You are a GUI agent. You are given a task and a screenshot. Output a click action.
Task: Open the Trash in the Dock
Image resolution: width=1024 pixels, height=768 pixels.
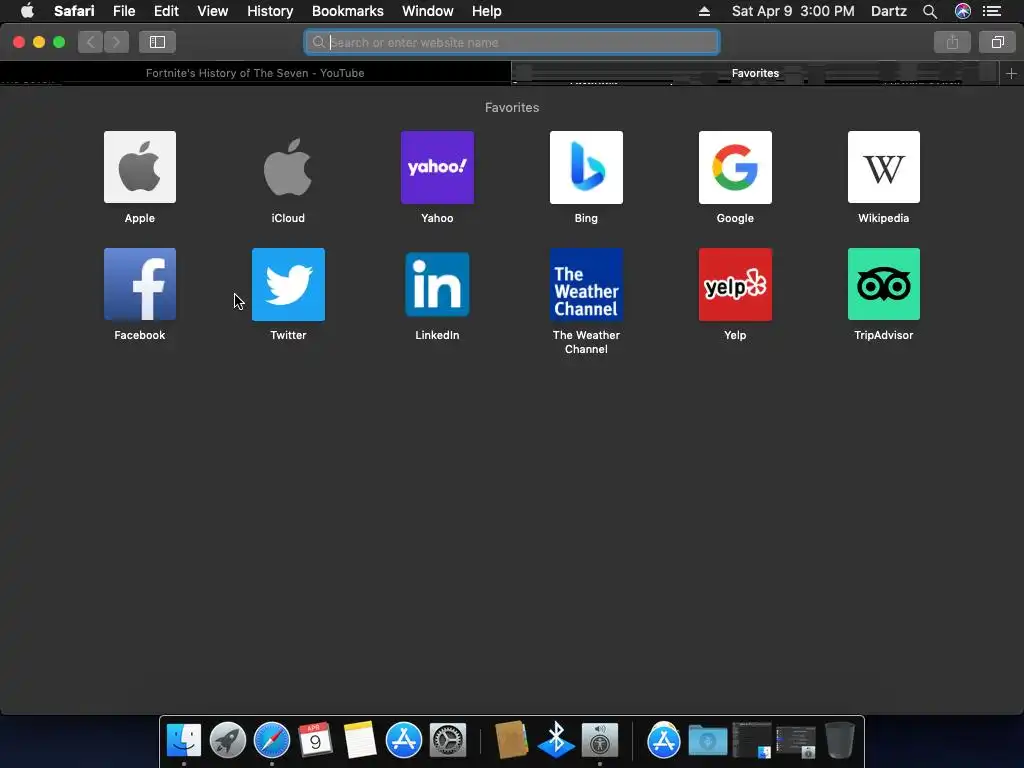tap(840, 740)
